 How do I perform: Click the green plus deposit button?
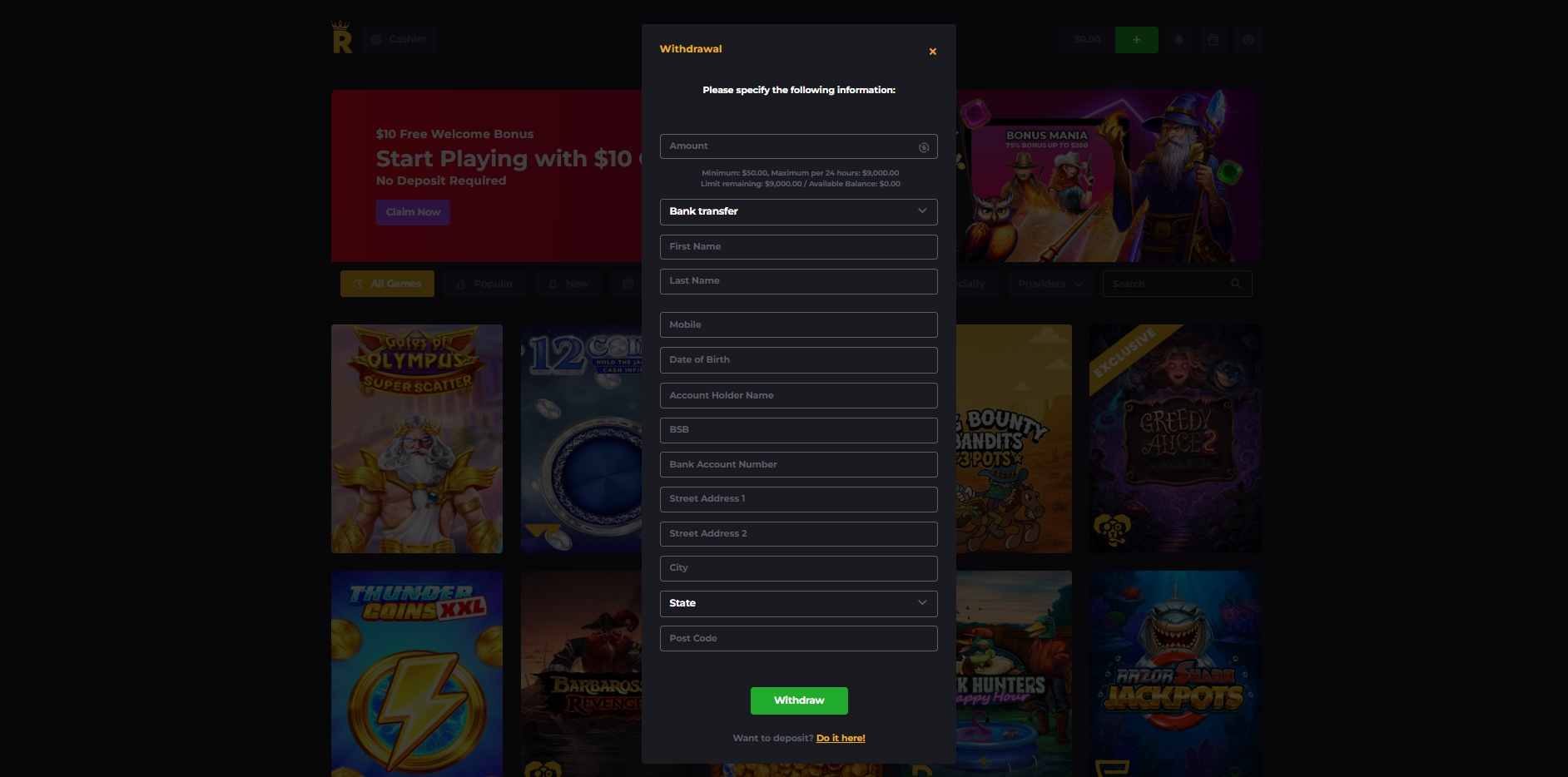tap(1136, 40)
